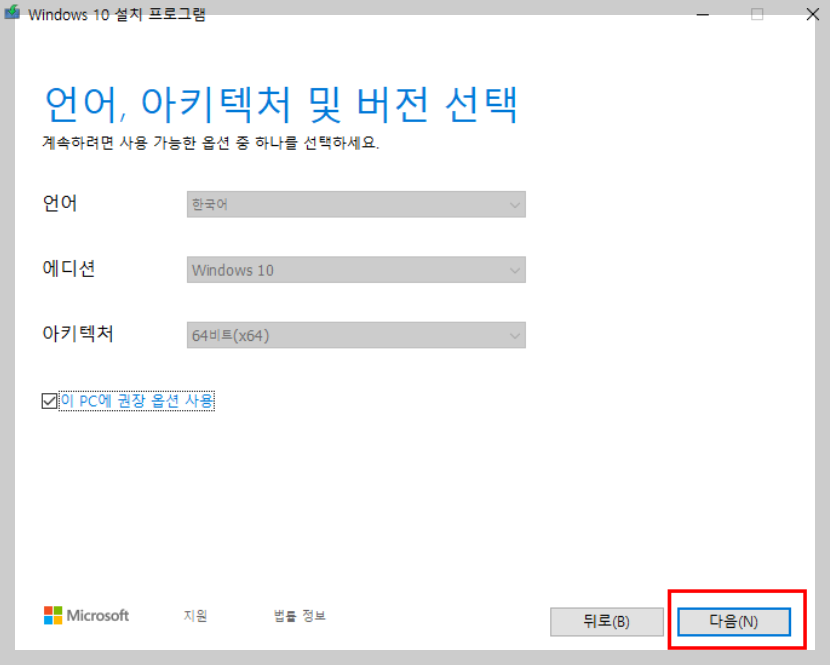
Task: Click the Microsoft logo at bottom left
Action: click(x=86, y=615)
